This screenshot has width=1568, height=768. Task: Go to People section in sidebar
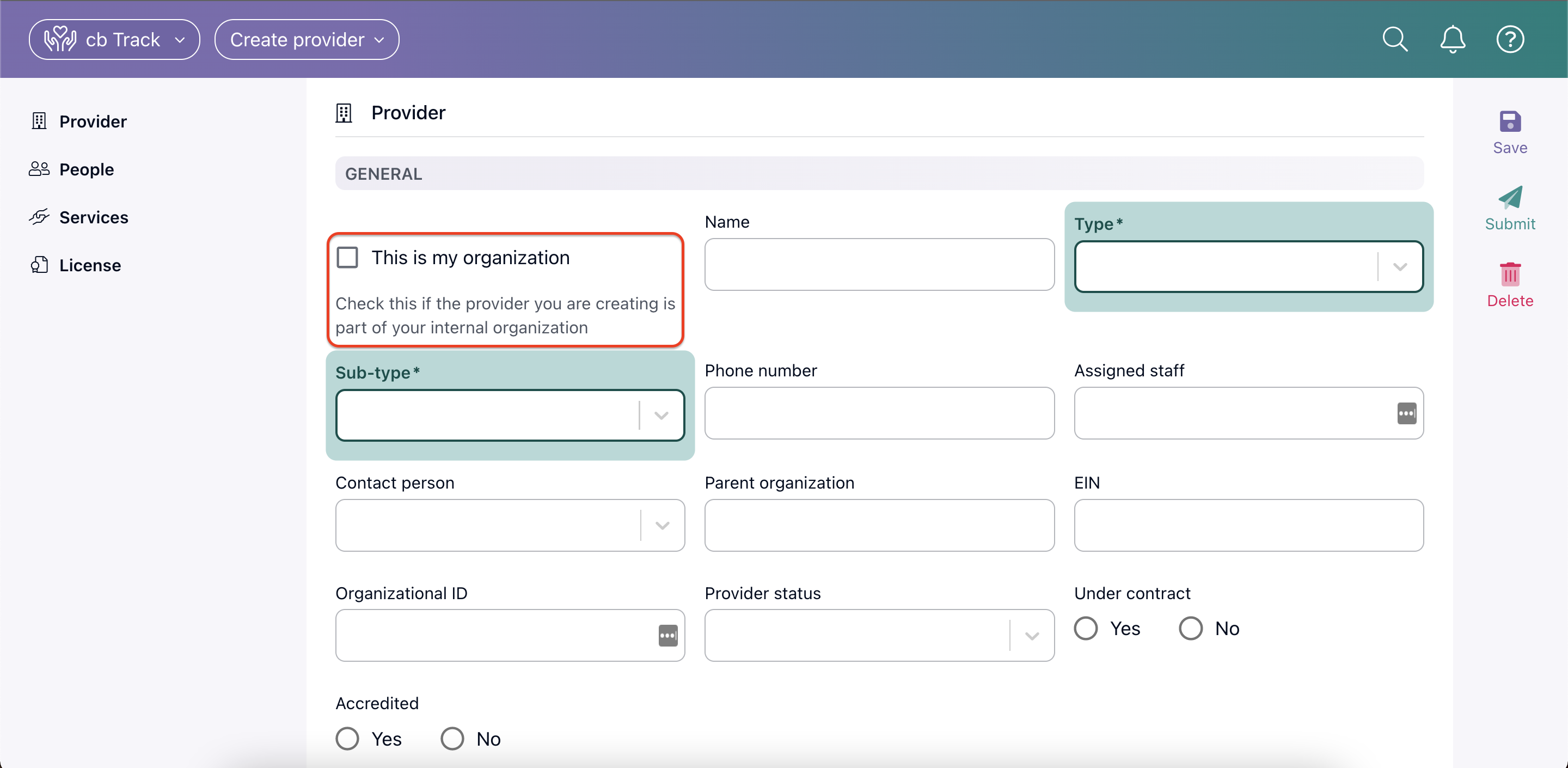pyautogui.click(x=87, y=169)
